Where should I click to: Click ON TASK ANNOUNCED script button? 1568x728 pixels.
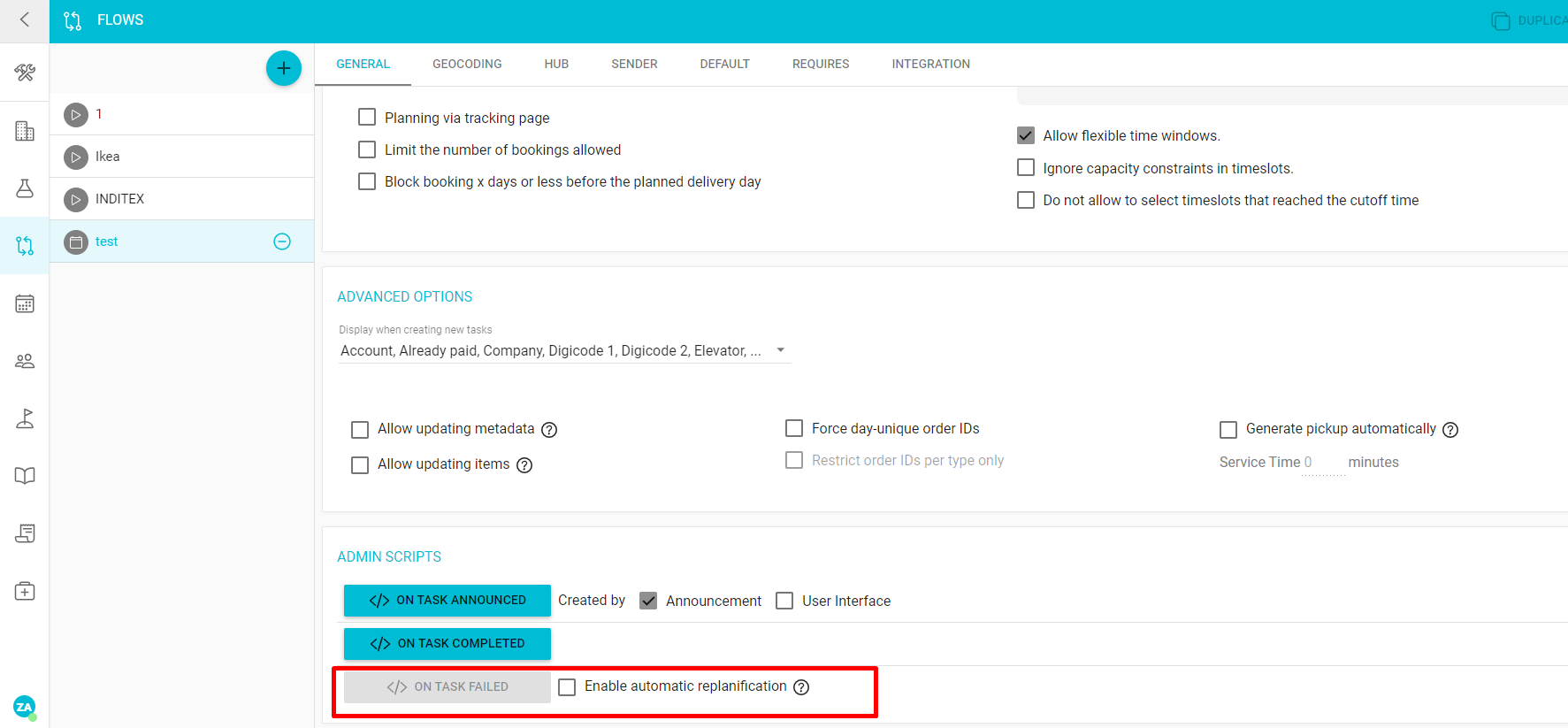(447, 601)
